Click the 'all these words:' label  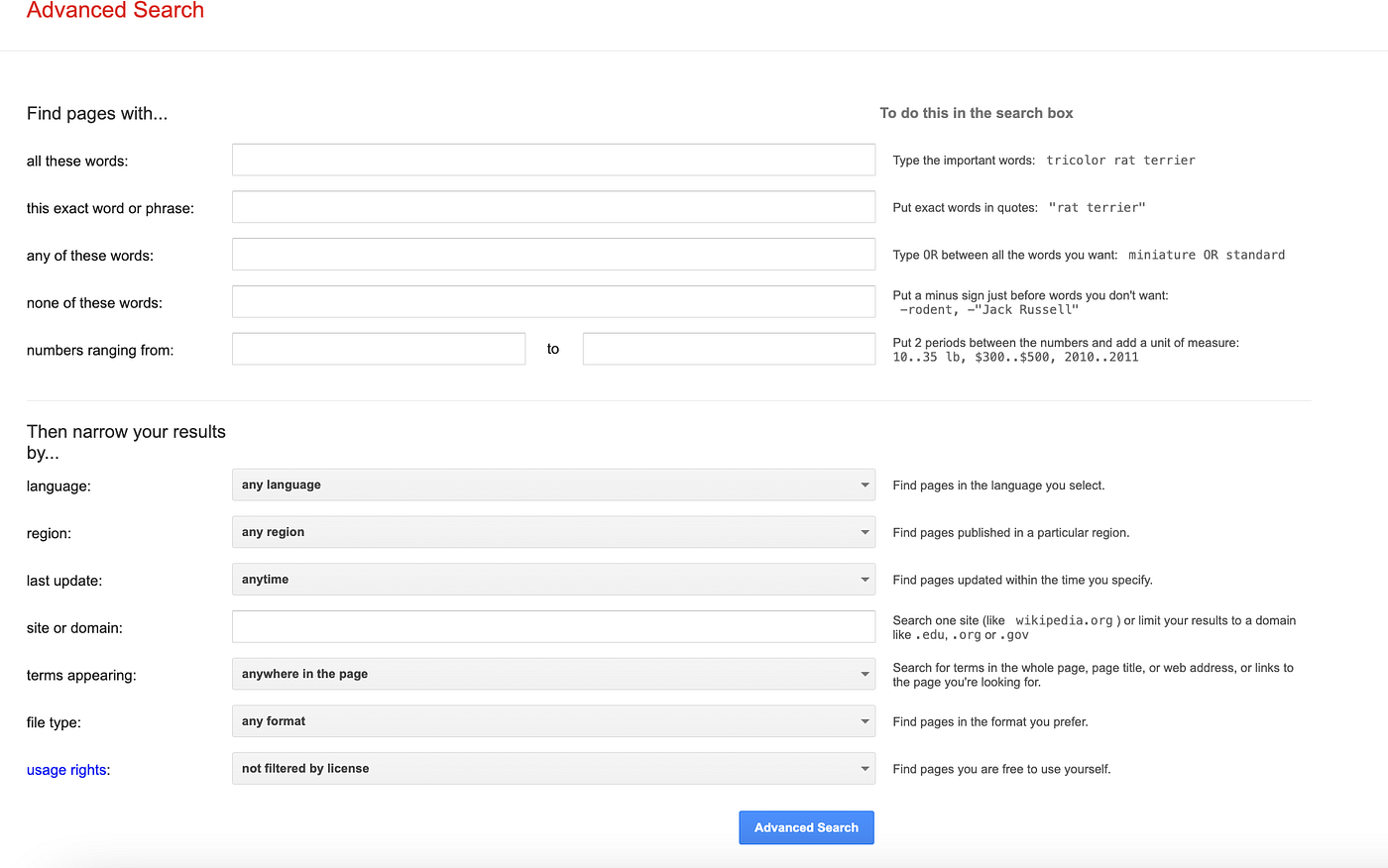pos(77,162)
